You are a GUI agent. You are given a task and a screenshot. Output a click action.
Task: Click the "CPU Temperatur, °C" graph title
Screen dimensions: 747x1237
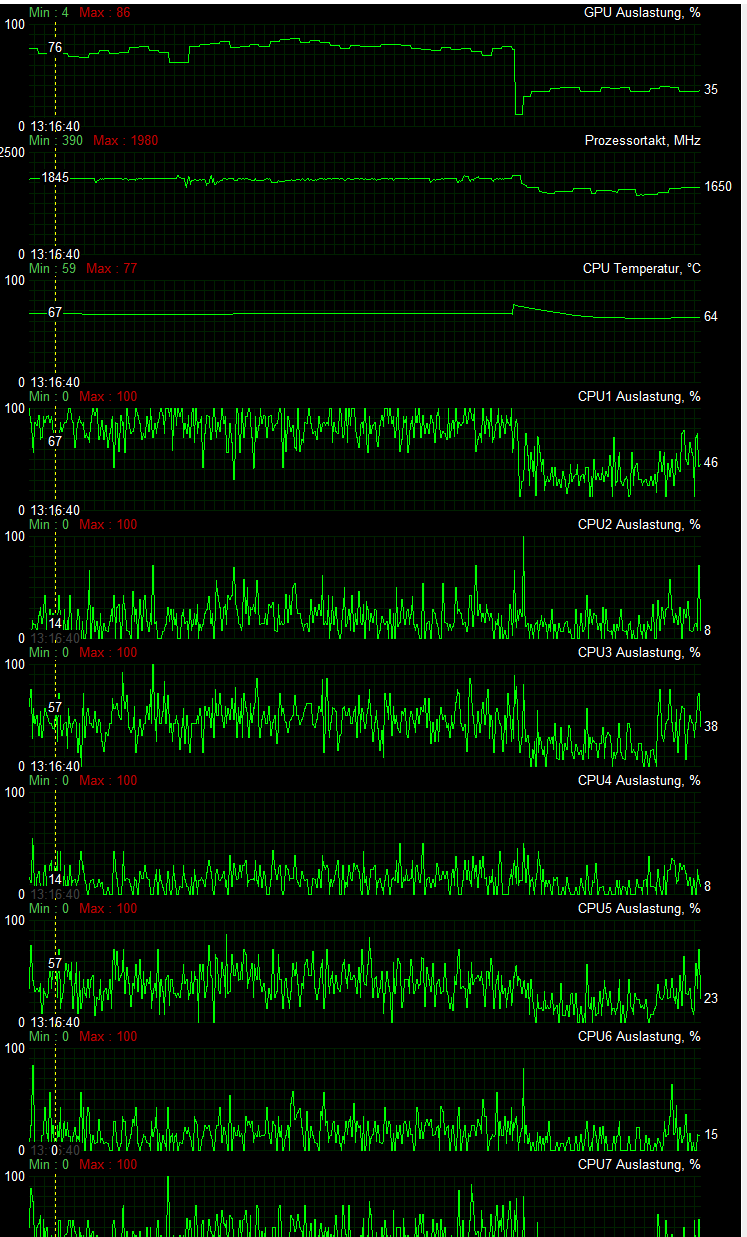coord(642,269)
